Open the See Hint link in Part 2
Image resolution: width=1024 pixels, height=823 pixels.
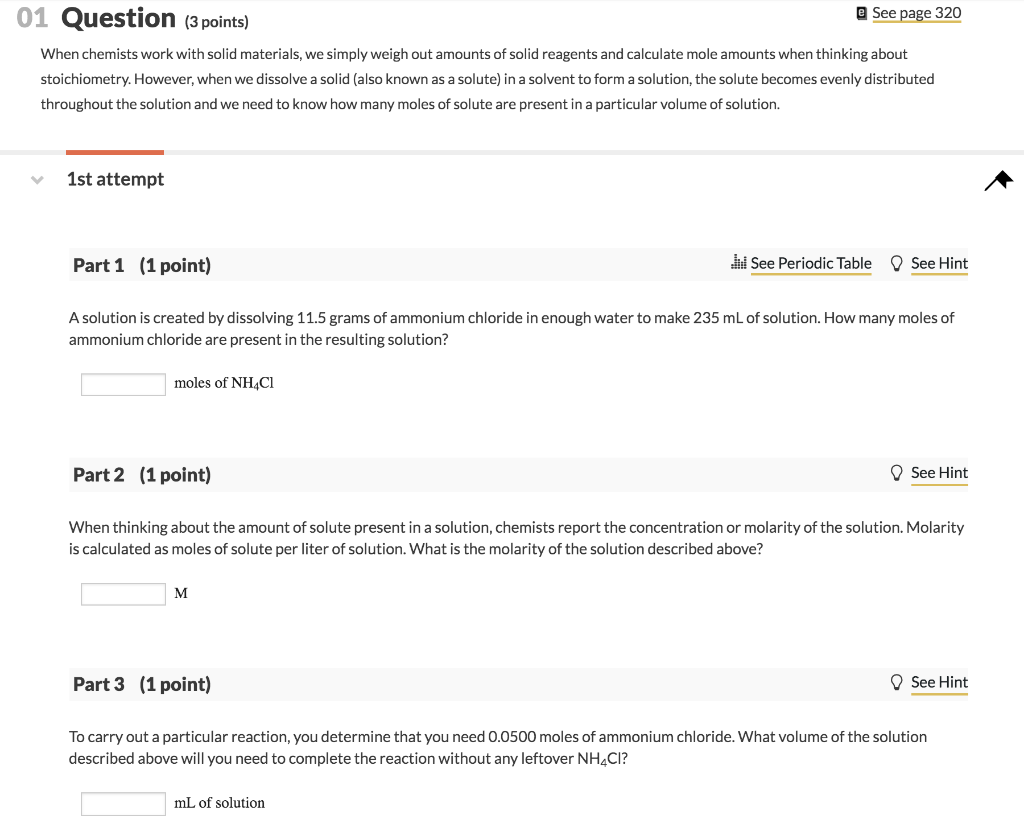point(939,472)
